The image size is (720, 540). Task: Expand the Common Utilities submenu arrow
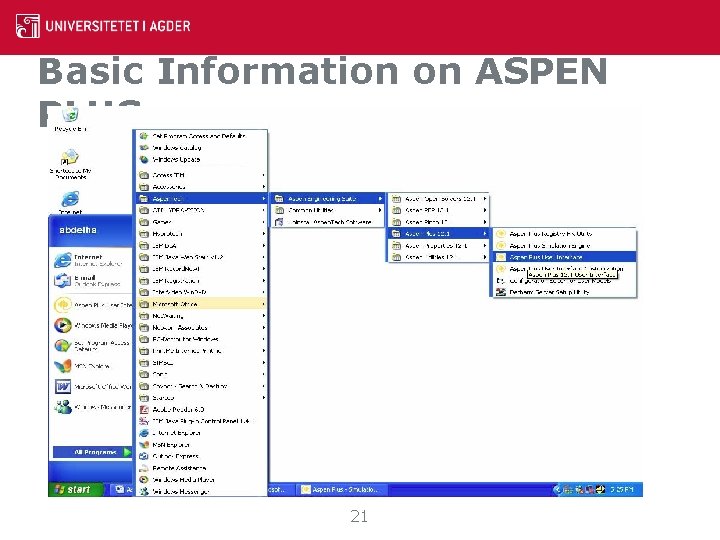tap(380, 210)
